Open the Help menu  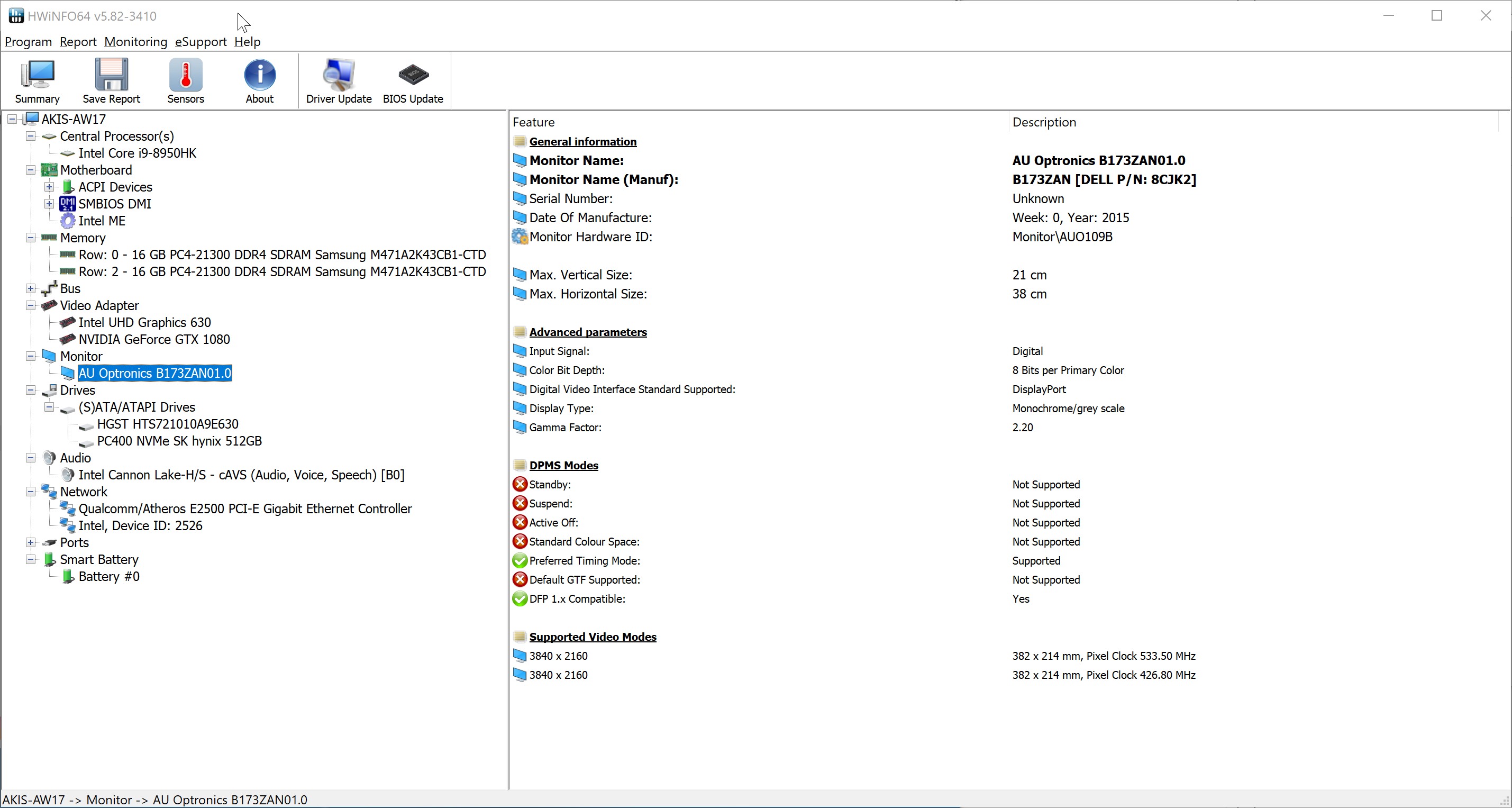pyautogui.click(x=247, y=42)
